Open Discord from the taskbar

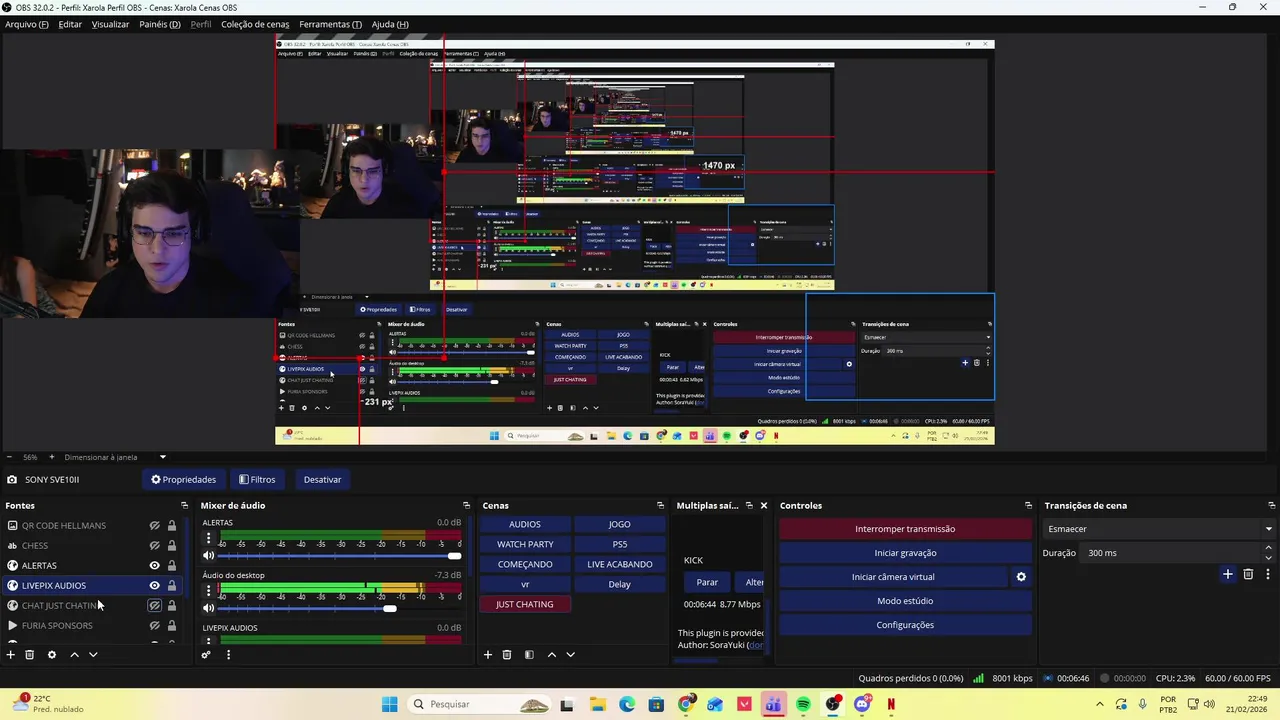[862, 705]
